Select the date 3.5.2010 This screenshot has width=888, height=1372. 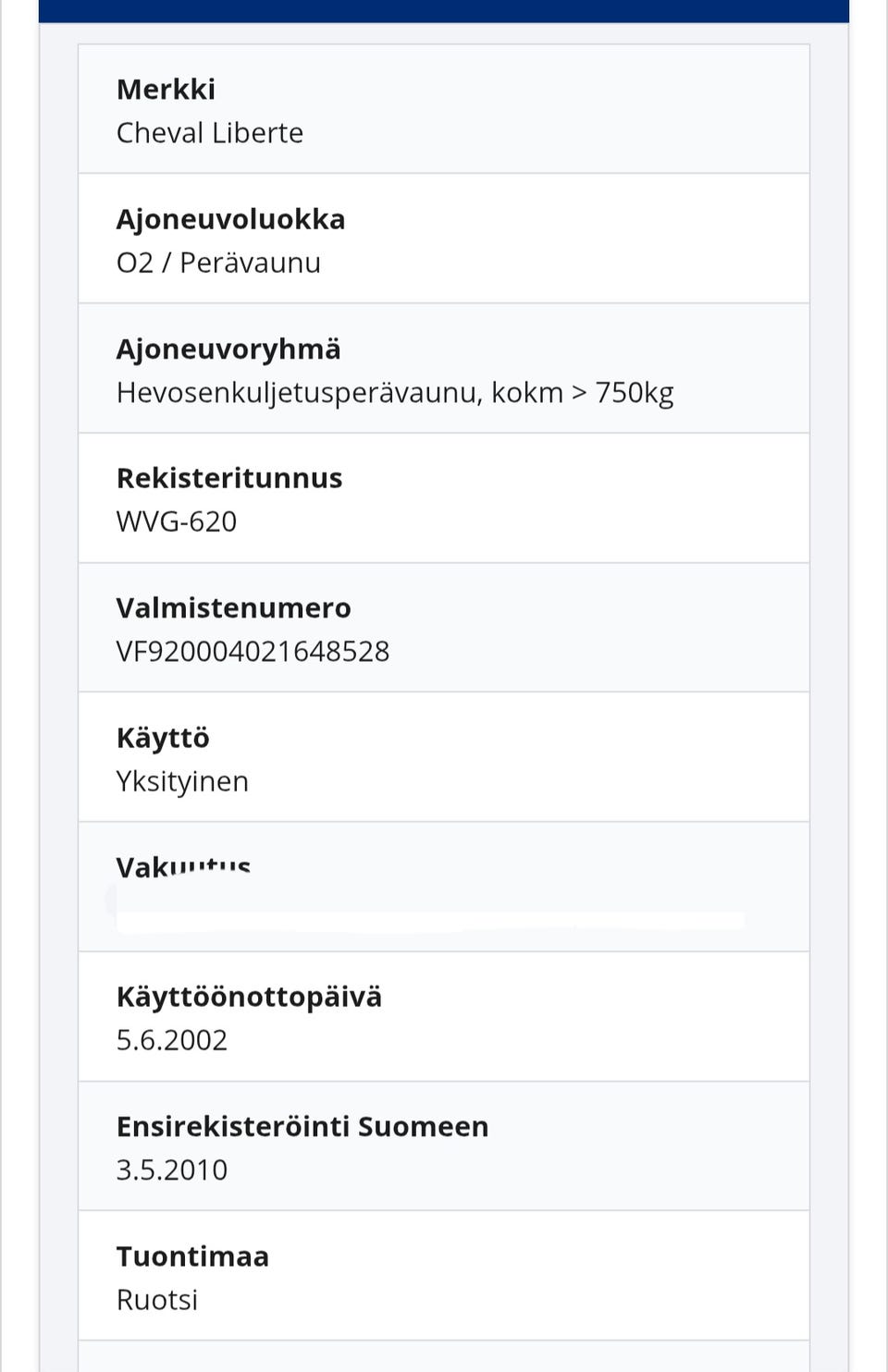[172, 1170]
